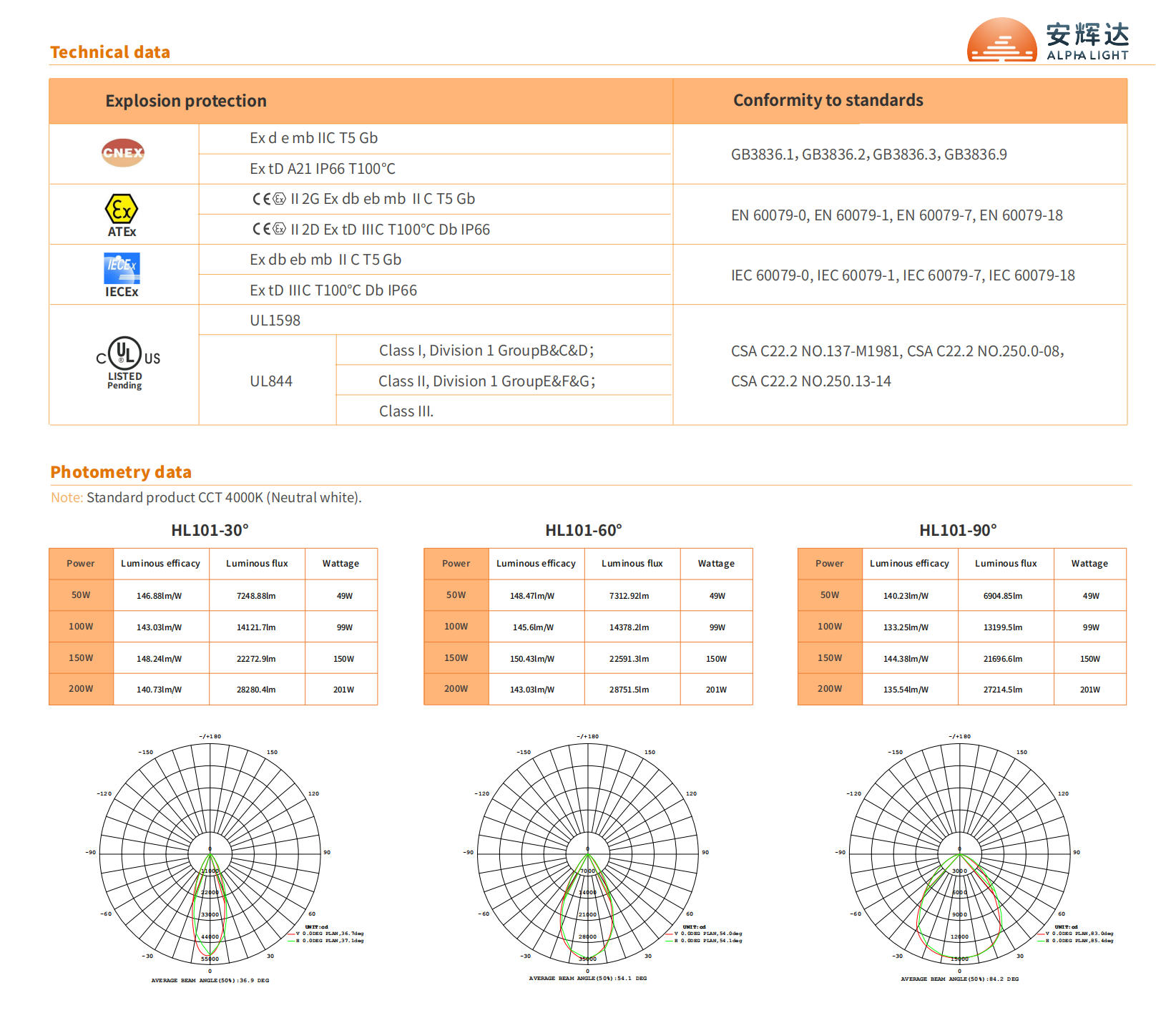Click the Photometry data section heading
Viewport: 1176px width, 1023px height.
click(x=121, y=472)
